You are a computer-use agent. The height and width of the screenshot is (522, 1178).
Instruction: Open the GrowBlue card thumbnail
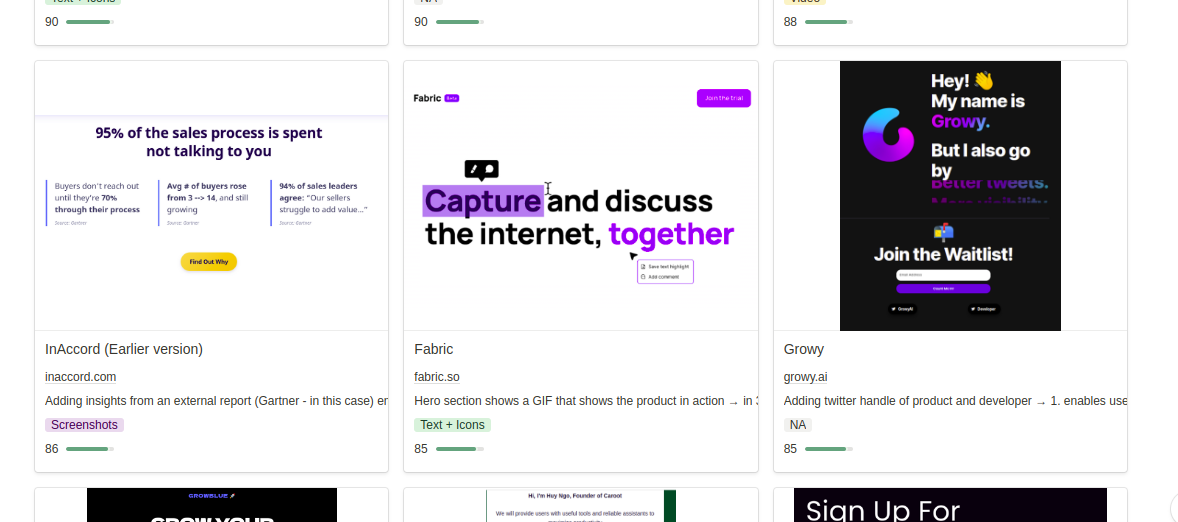point(212,505)
